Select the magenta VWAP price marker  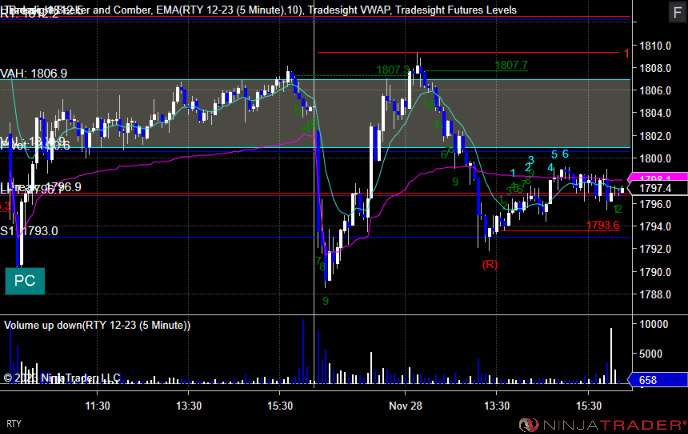pos(657,178)
